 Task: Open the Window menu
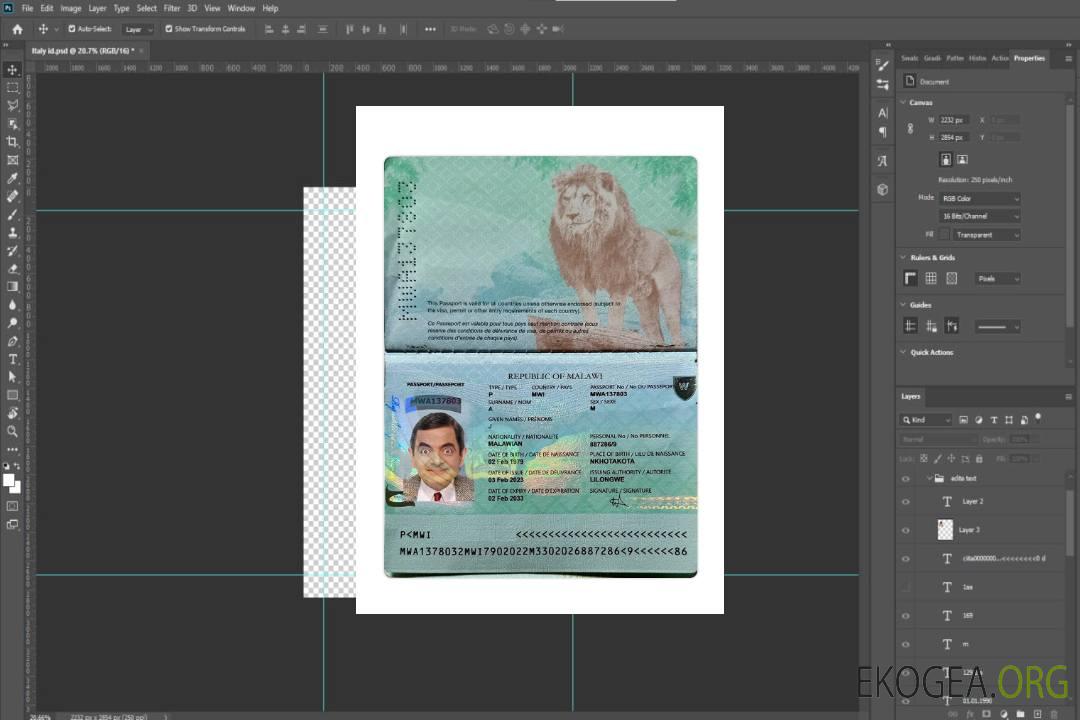(241, 8)
